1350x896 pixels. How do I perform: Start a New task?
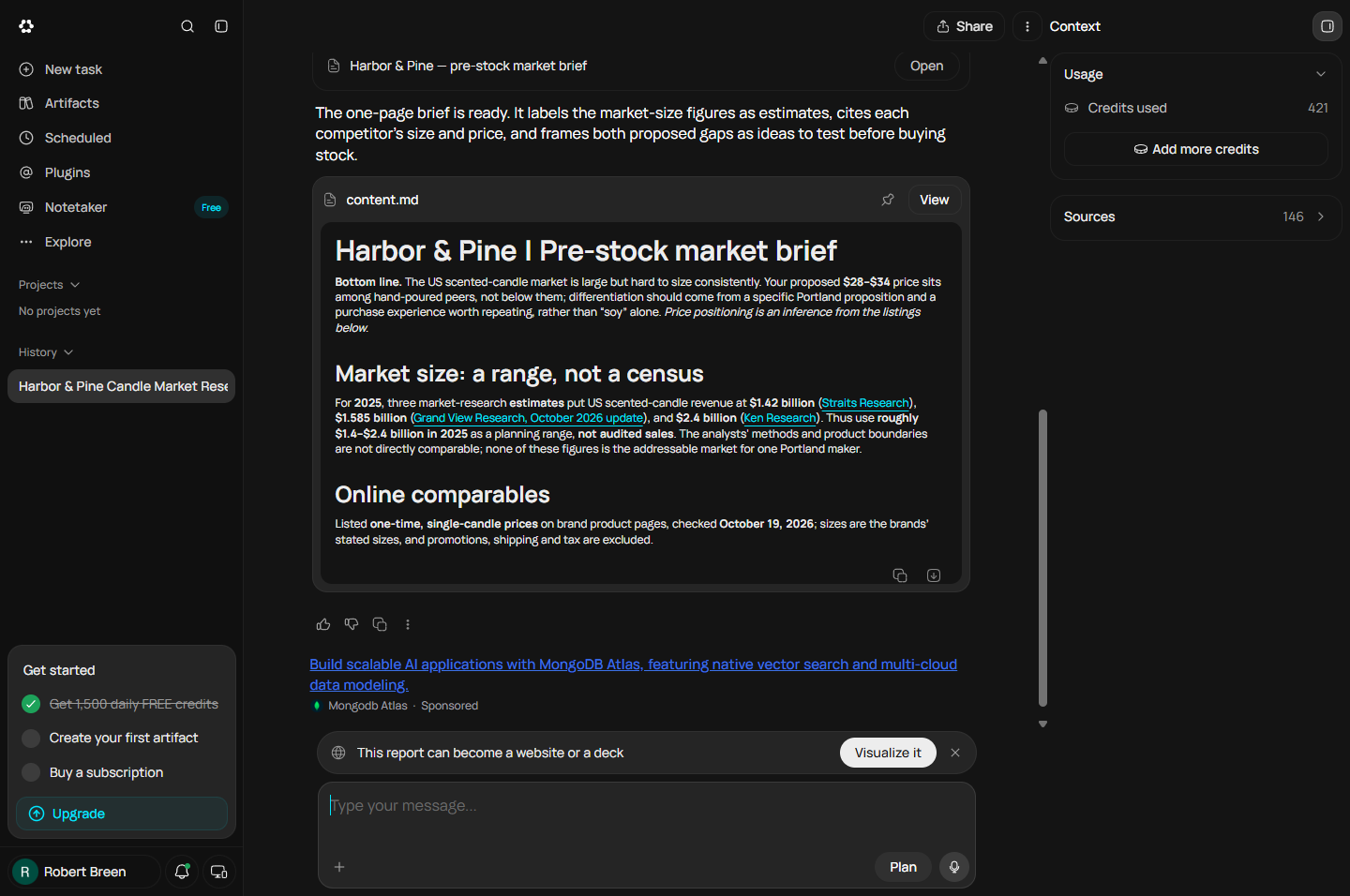tap(122, 69)
